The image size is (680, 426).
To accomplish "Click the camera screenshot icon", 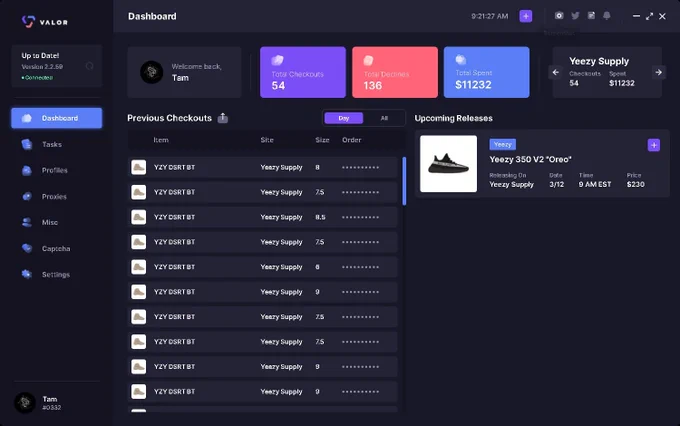I will 559,16.
